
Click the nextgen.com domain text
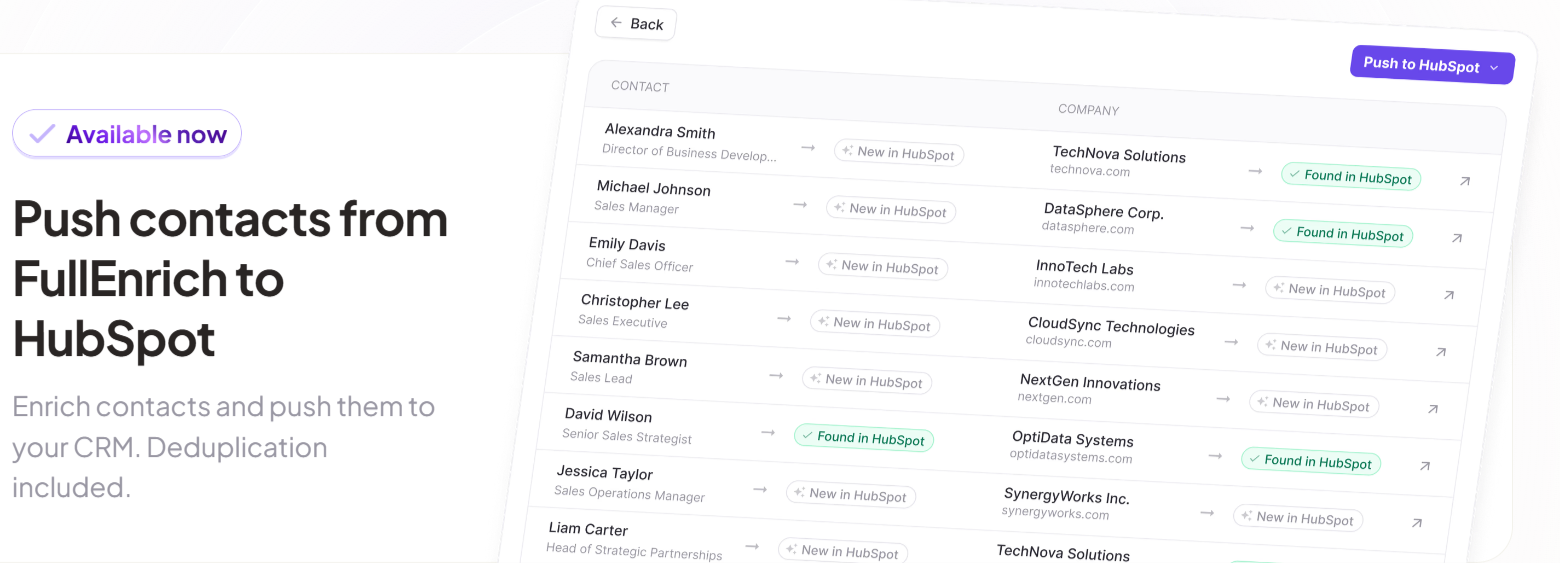tap(1054, 398)
